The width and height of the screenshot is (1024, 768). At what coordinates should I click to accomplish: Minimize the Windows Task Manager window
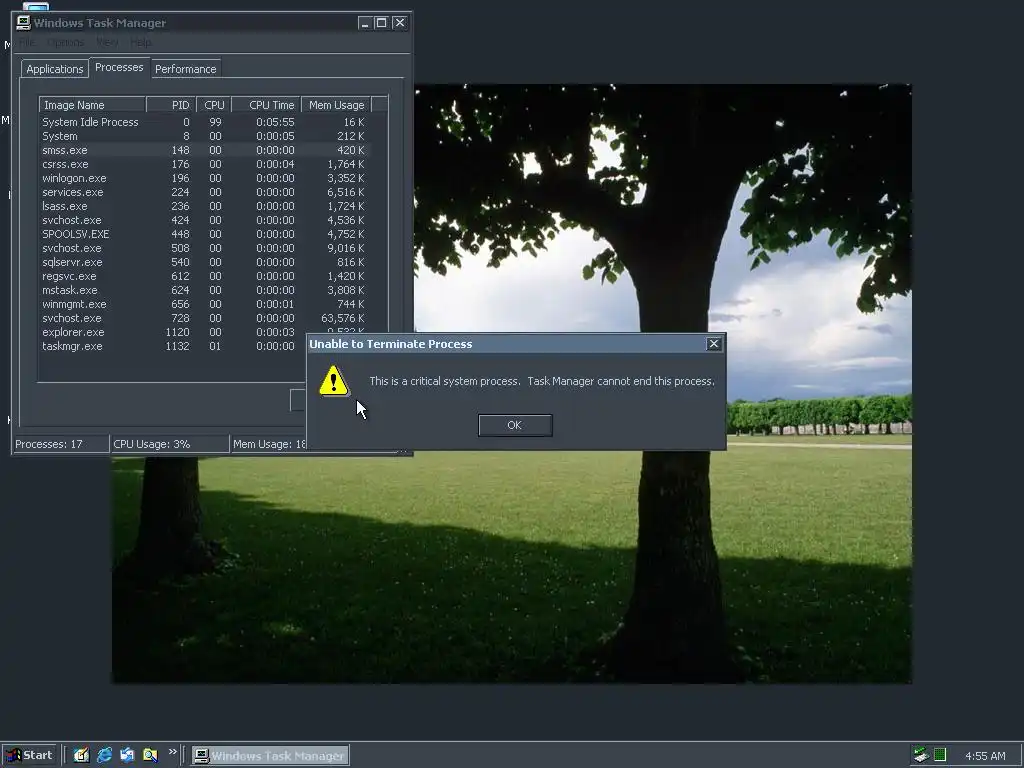(x=365, y=23)
